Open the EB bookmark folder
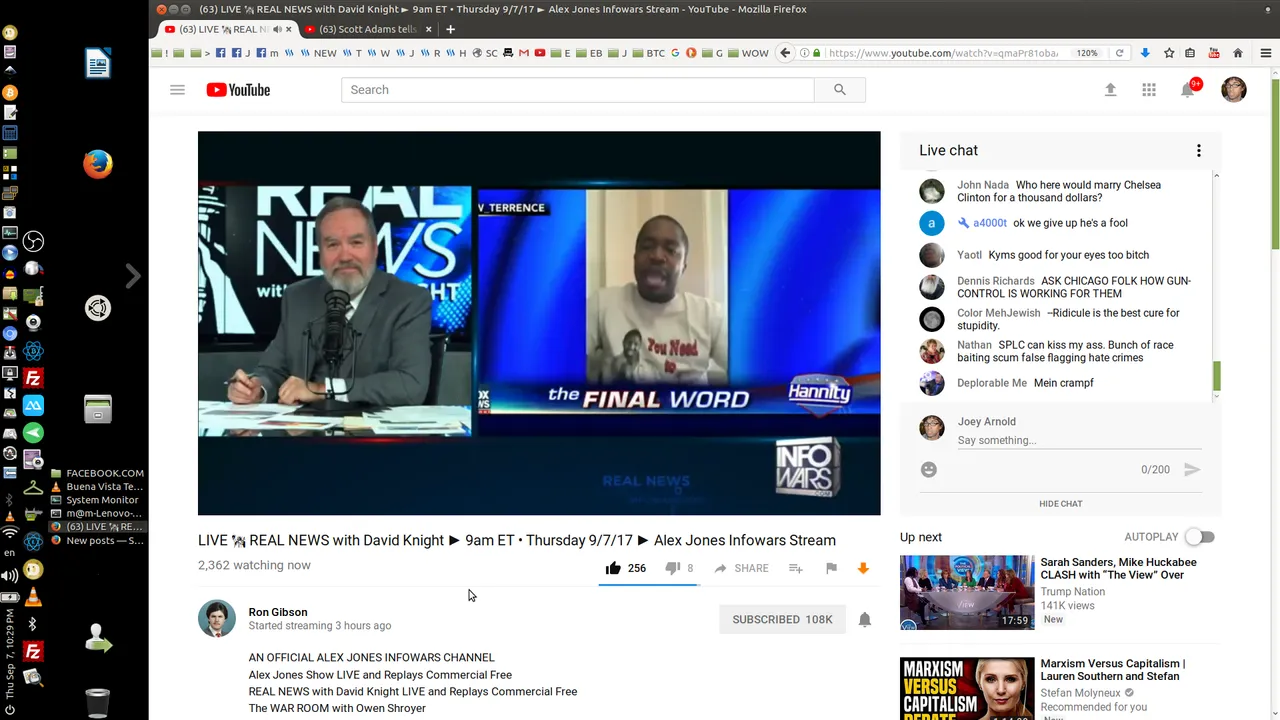 (590, 53)
